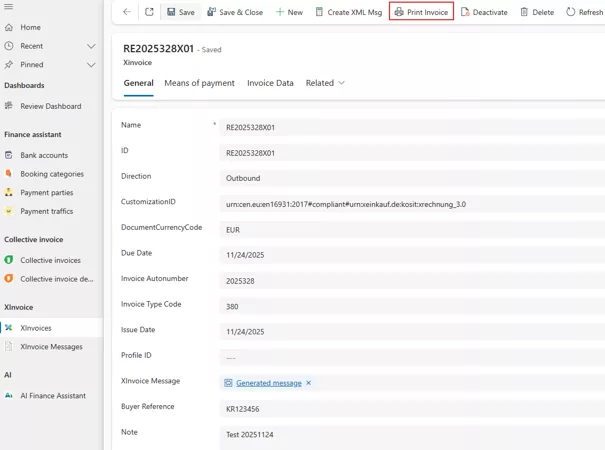Open XInvoice Messages
The height and width of the screenshot is (450, 605).
tap(51, 347)
